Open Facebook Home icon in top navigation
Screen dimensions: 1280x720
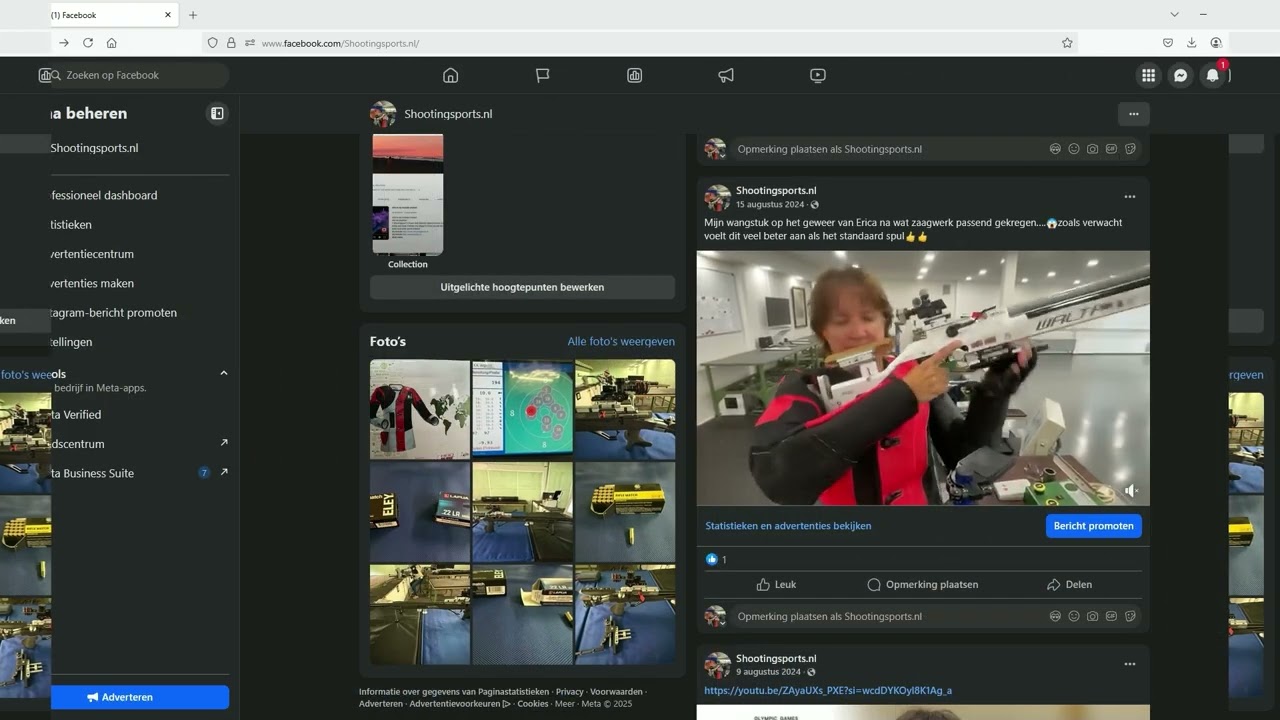click(450, 75)
